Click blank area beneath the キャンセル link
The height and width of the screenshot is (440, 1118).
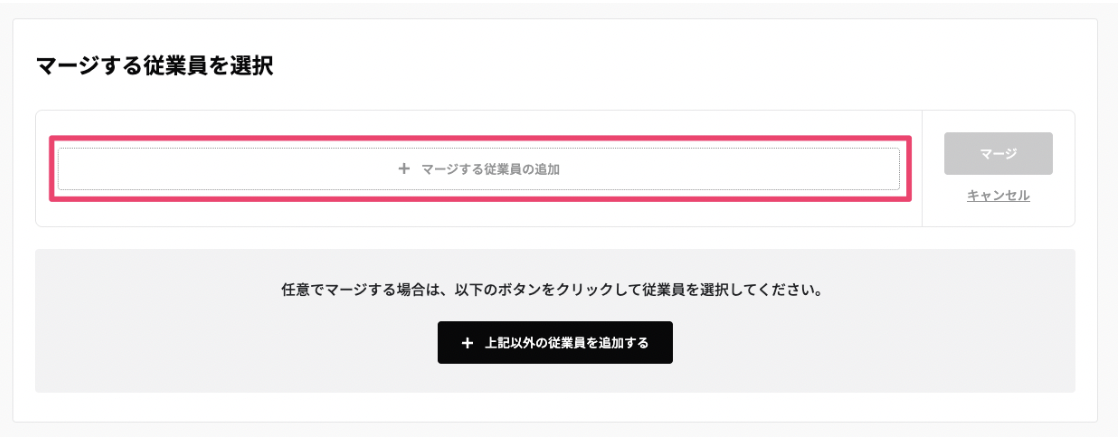coord(998,216)
